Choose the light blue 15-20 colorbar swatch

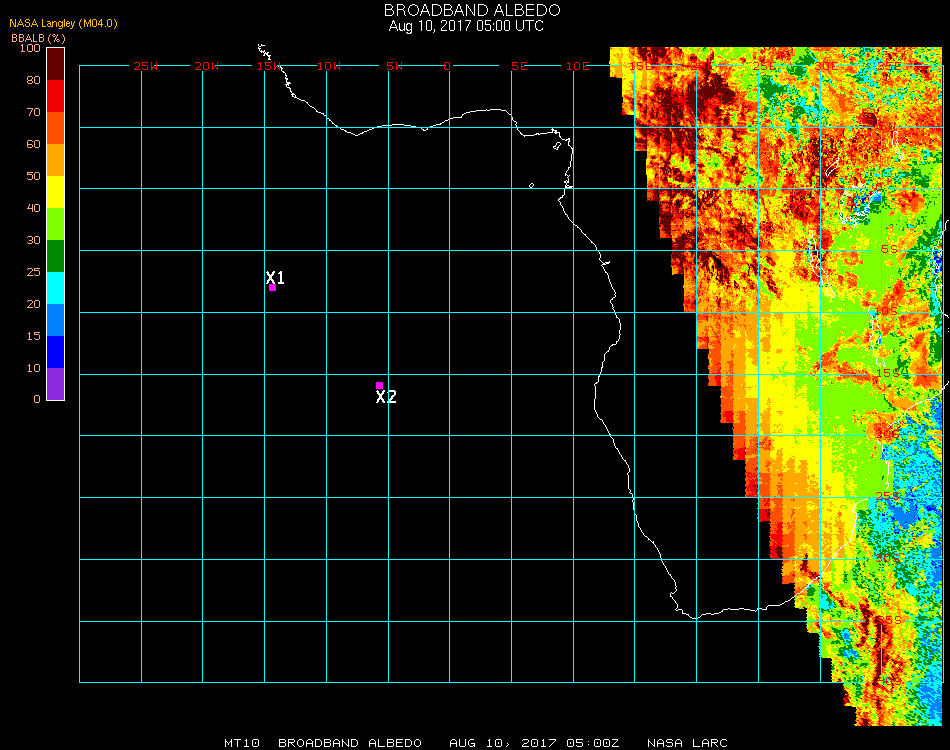pyautogui.click(x=55, y=320)
